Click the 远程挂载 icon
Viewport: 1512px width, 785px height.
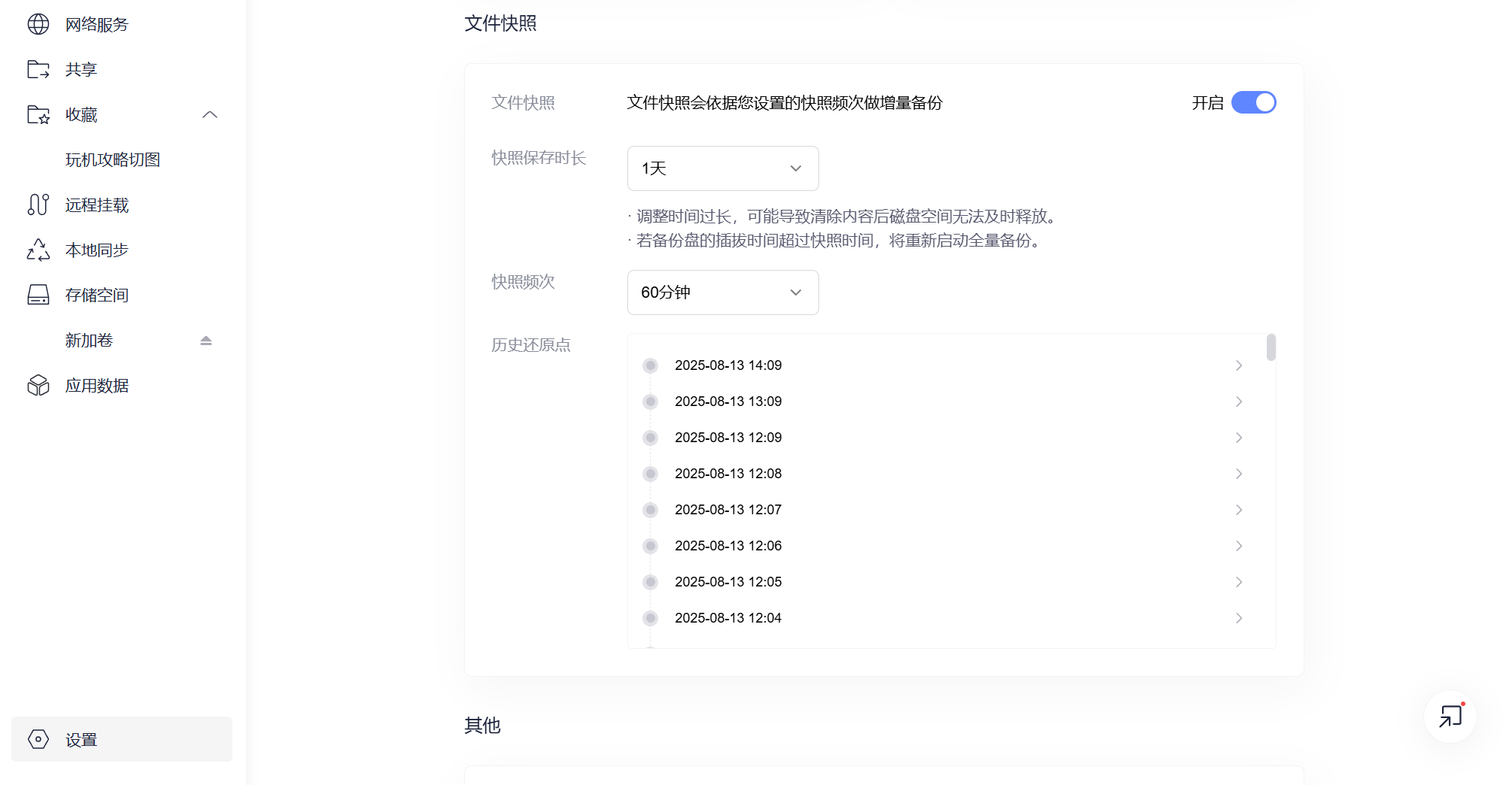pyautogui.click(x=38, y=205)
